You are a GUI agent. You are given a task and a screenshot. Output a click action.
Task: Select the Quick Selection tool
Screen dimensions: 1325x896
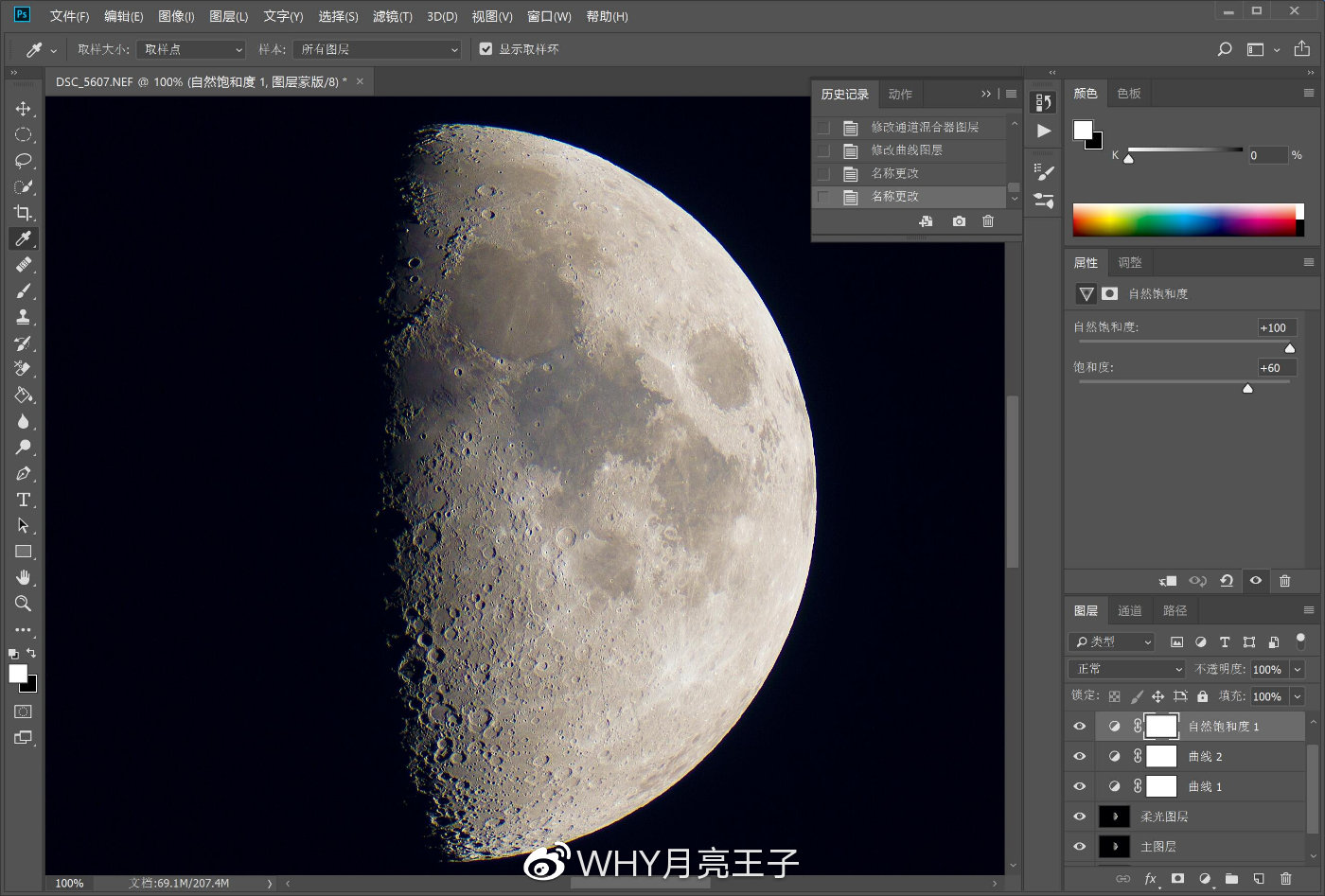point(23,187)
